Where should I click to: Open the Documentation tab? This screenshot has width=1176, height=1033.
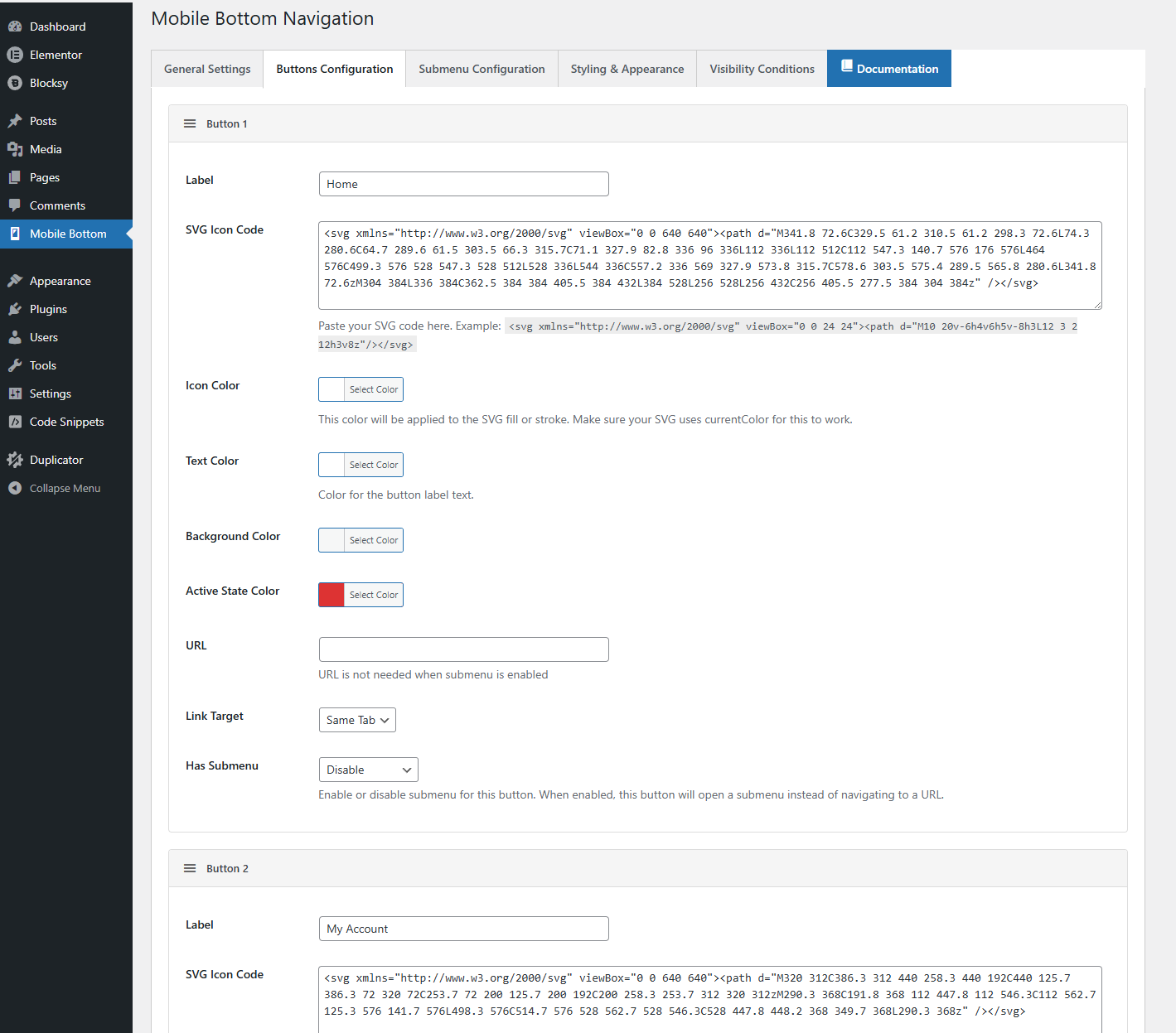click(888, 69)
